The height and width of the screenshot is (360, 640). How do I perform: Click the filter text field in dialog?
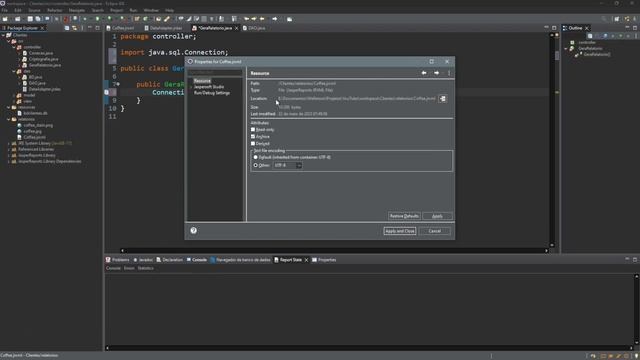tap(215, 72)
